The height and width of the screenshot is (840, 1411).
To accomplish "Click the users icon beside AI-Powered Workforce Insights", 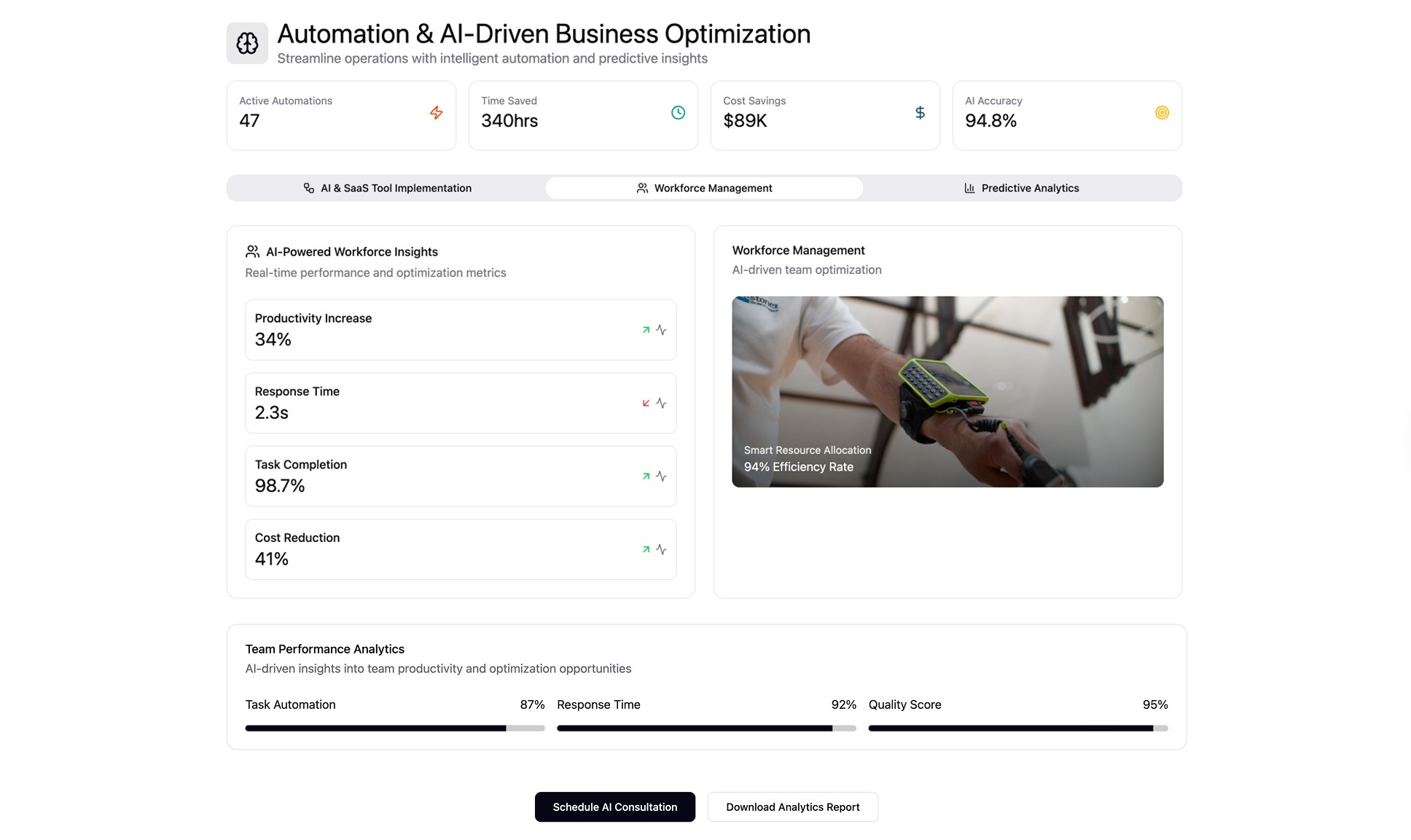I will coord(252,251).
